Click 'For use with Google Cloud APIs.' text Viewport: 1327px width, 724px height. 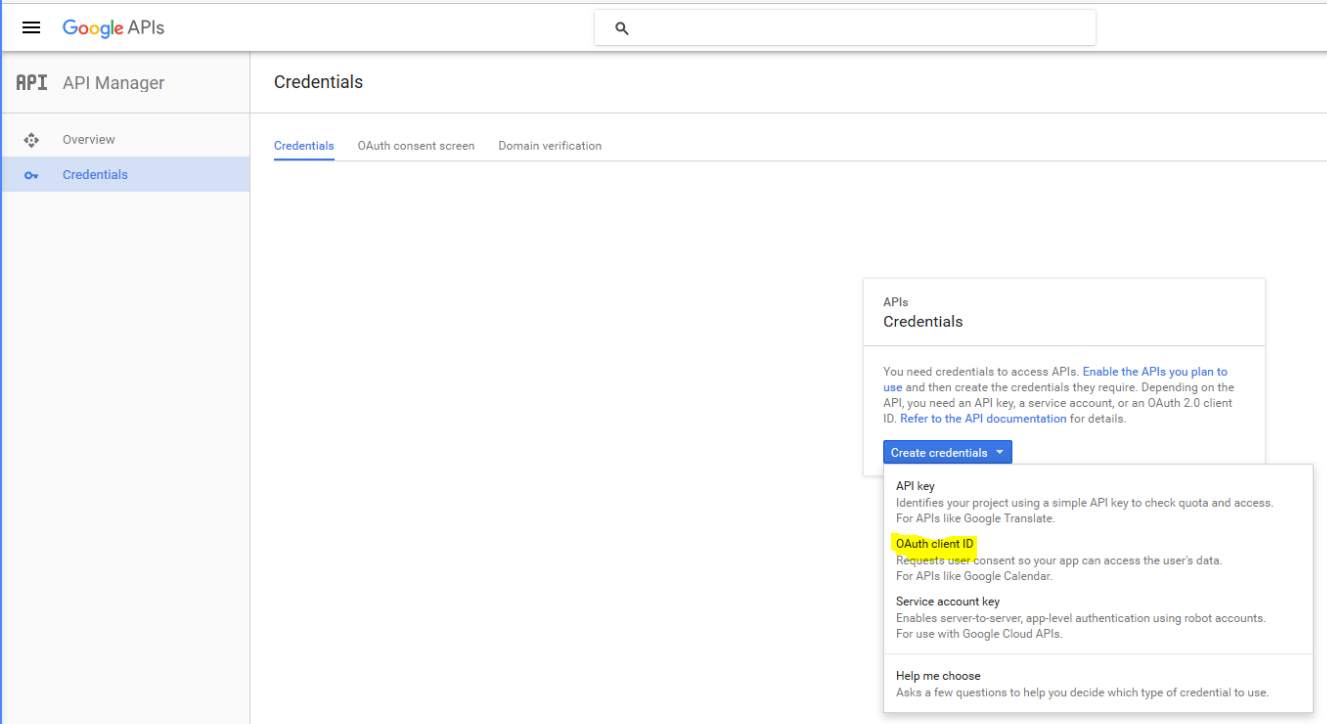(979, 634)
